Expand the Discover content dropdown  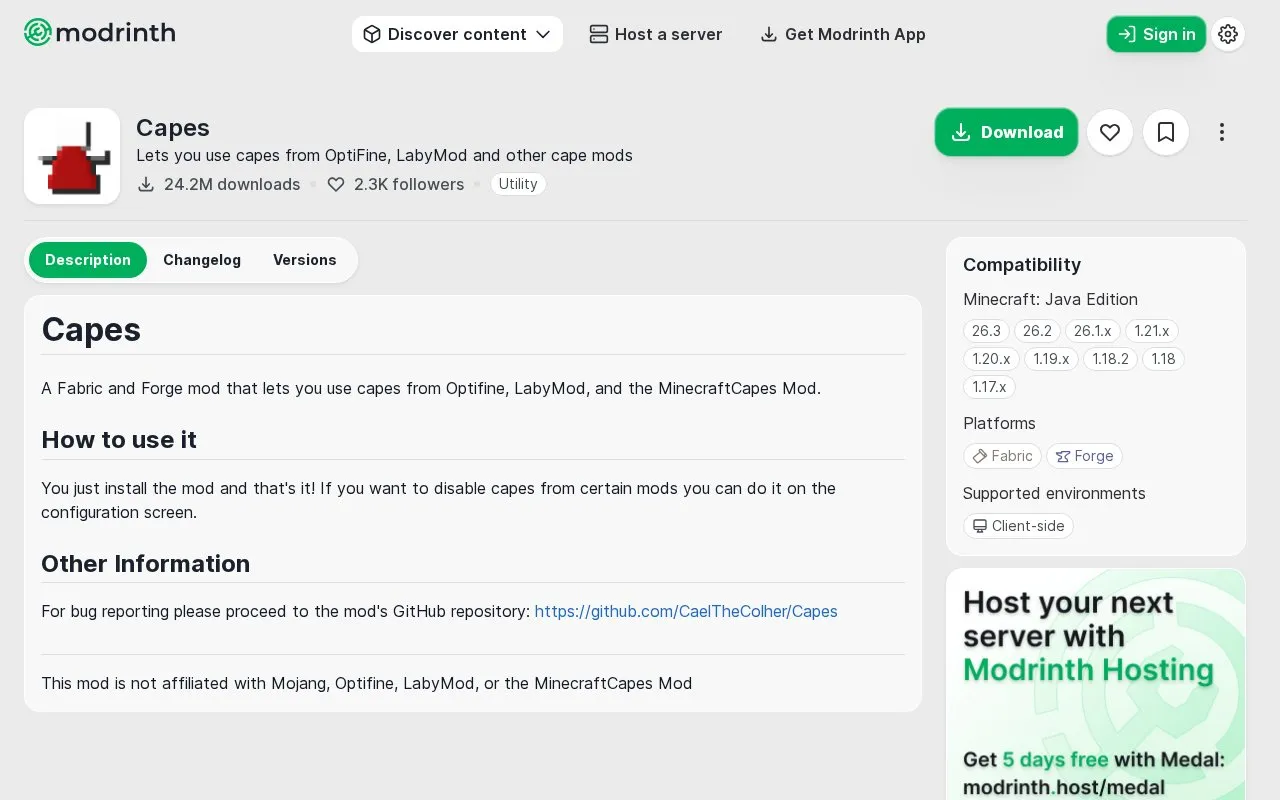point(457,34)
